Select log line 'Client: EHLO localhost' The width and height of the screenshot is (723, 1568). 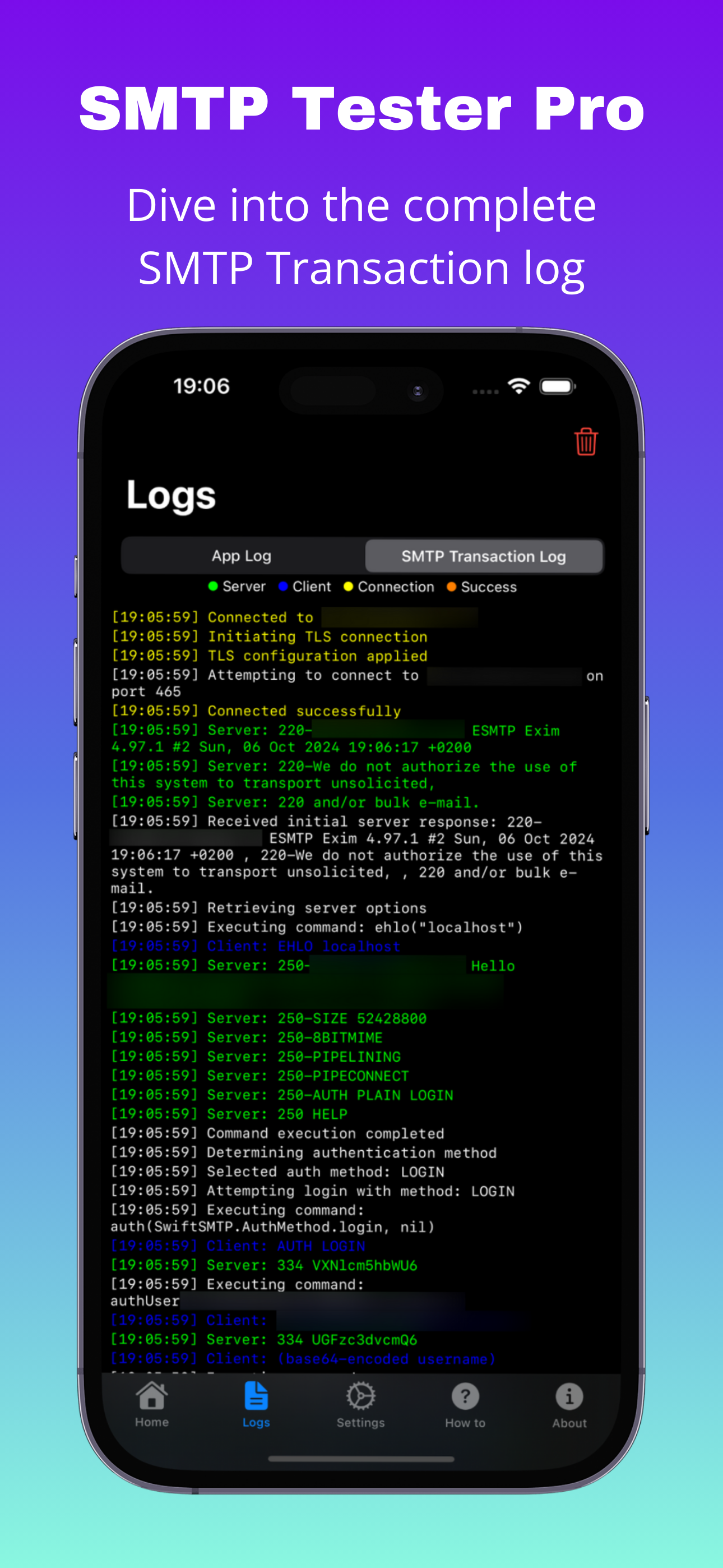(256, 947)
